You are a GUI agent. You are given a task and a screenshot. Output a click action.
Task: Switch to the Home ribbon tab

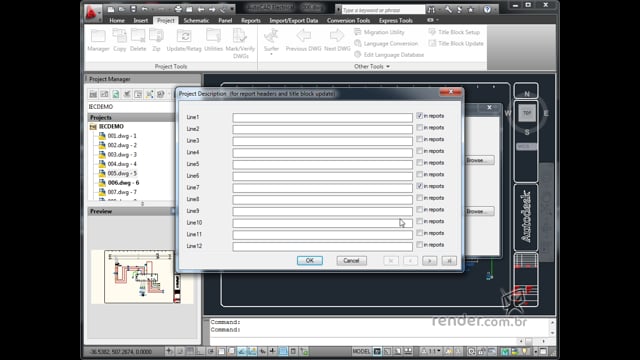tap(117, 20)
